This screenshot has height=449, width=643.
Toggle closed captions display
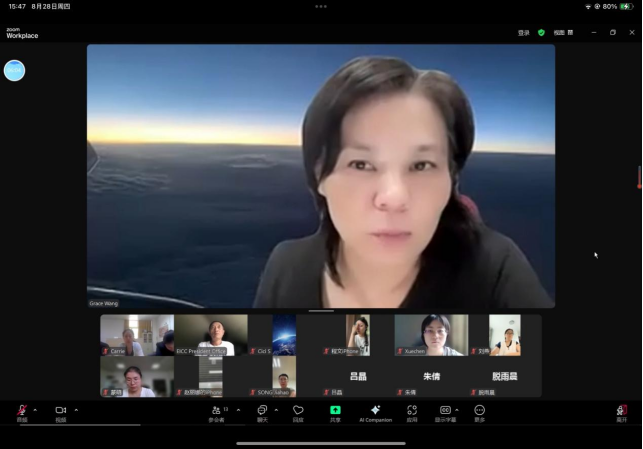coord(445,411)
